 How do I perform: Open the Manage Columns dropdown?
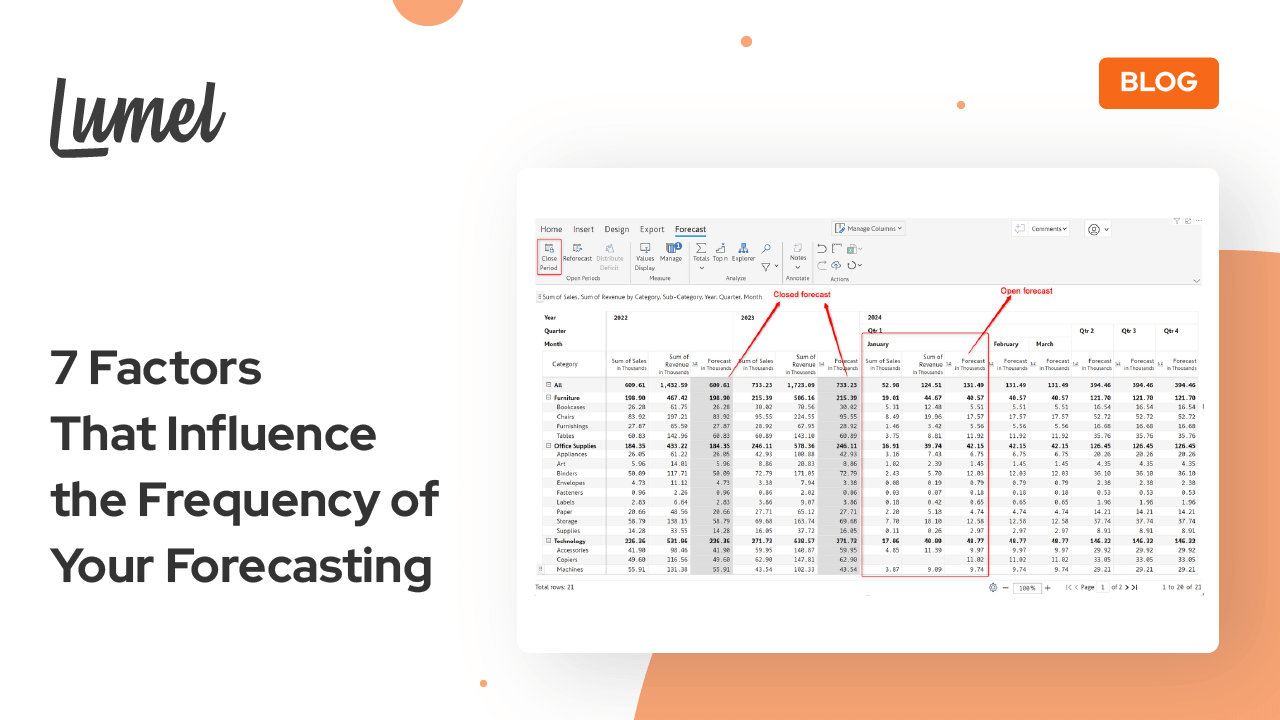click(x=868, y=228)
